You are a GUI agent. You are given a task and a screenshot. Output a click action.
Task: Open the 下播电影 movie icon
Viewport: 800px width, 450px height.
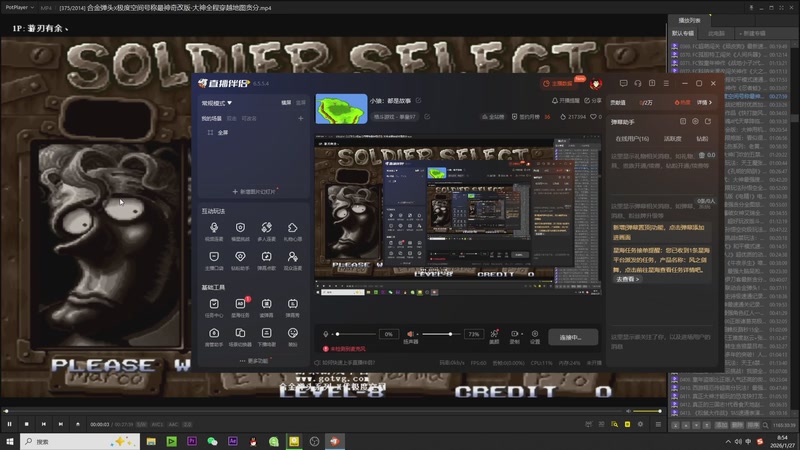(x=266, y=333)
